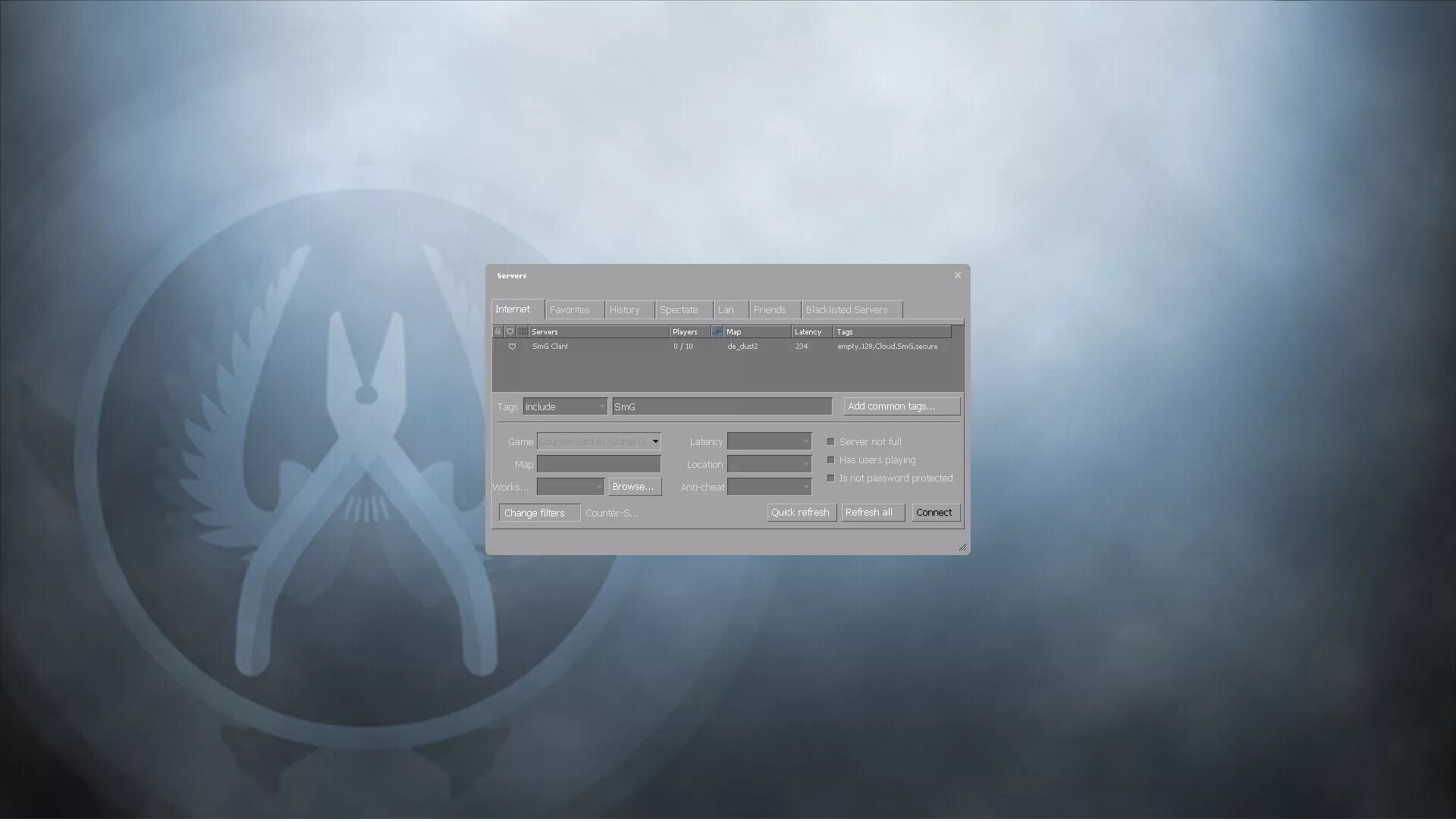The width and height of the screenshot is (1456, 822).
Task: Sort by replay icon column header
Action: click(x=522, y=332)
